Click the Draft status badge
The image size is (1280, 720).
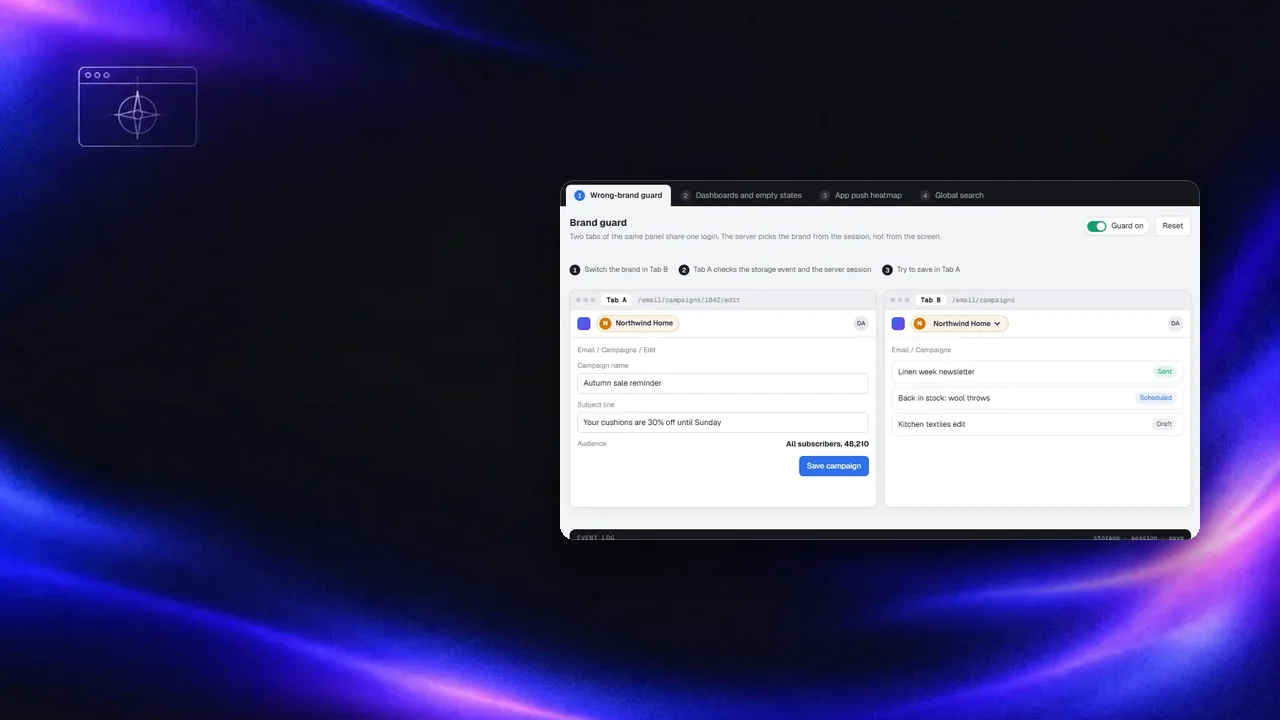(1164, 424)
